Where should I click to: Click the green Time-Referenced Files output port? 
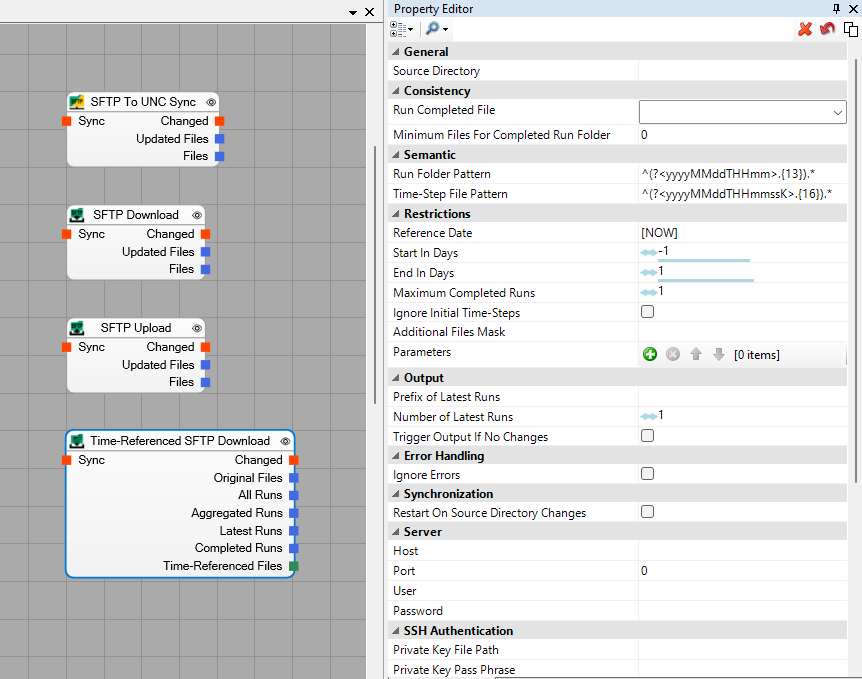[x=294, y=566]
